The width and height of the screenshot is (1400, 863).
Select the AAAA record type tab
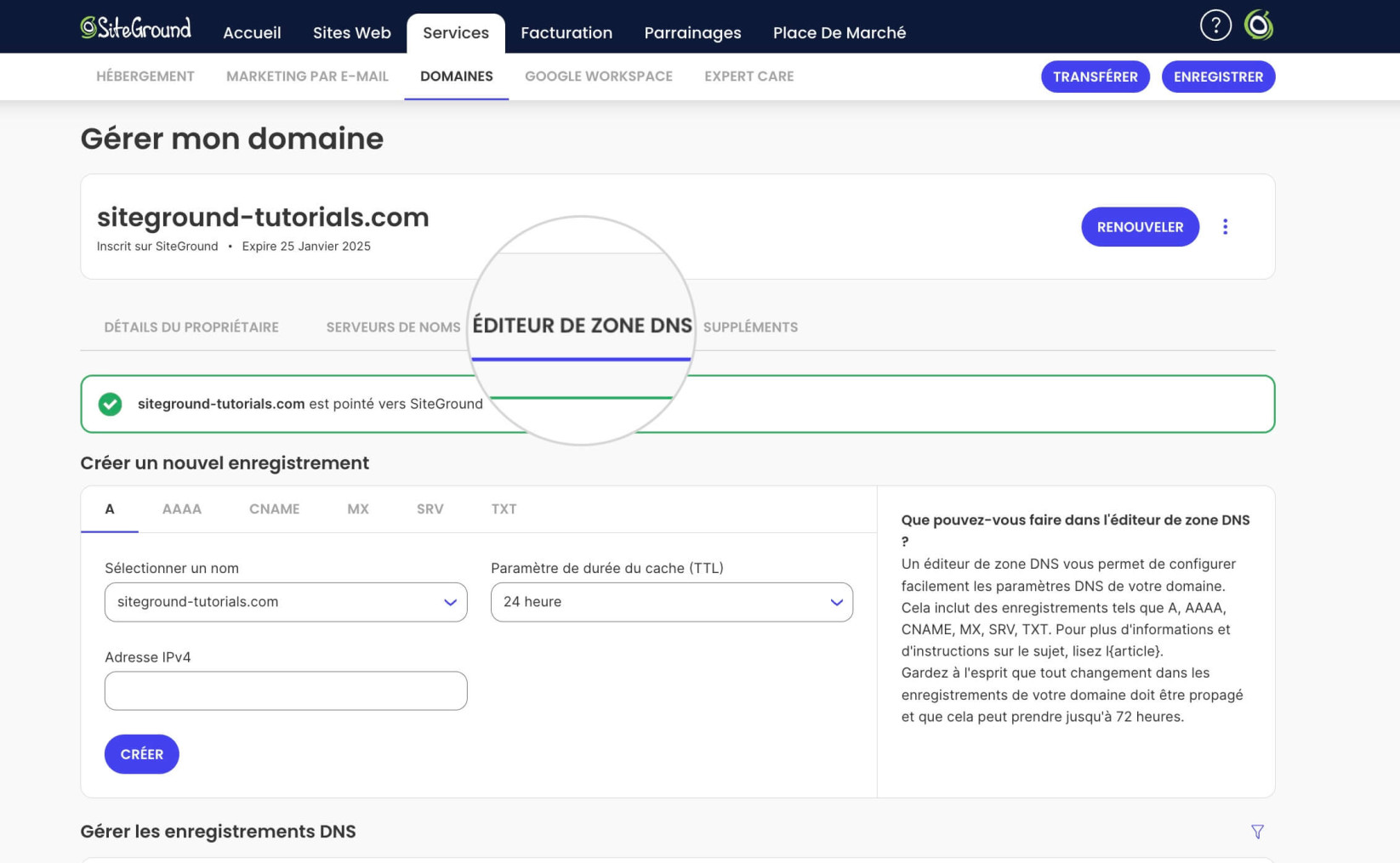pos(182,509)
